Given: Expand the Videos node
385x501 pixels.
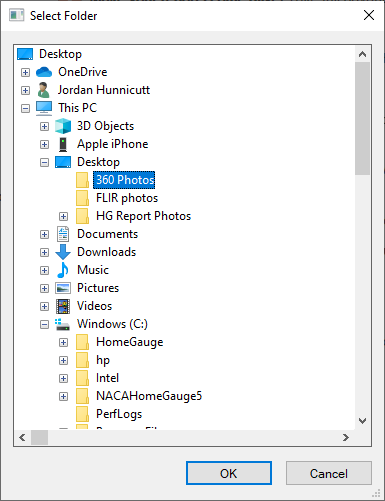Looking at the screenshot, I should tap(44, 306).
